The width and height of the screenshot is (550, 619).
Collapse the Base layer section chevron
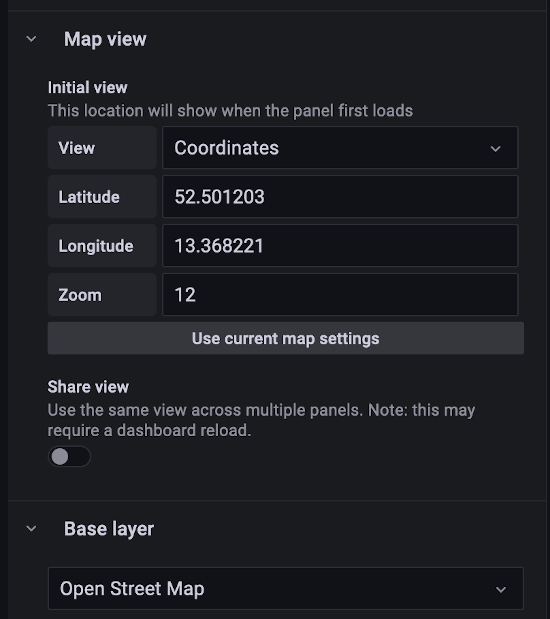(x=31, y=529)
